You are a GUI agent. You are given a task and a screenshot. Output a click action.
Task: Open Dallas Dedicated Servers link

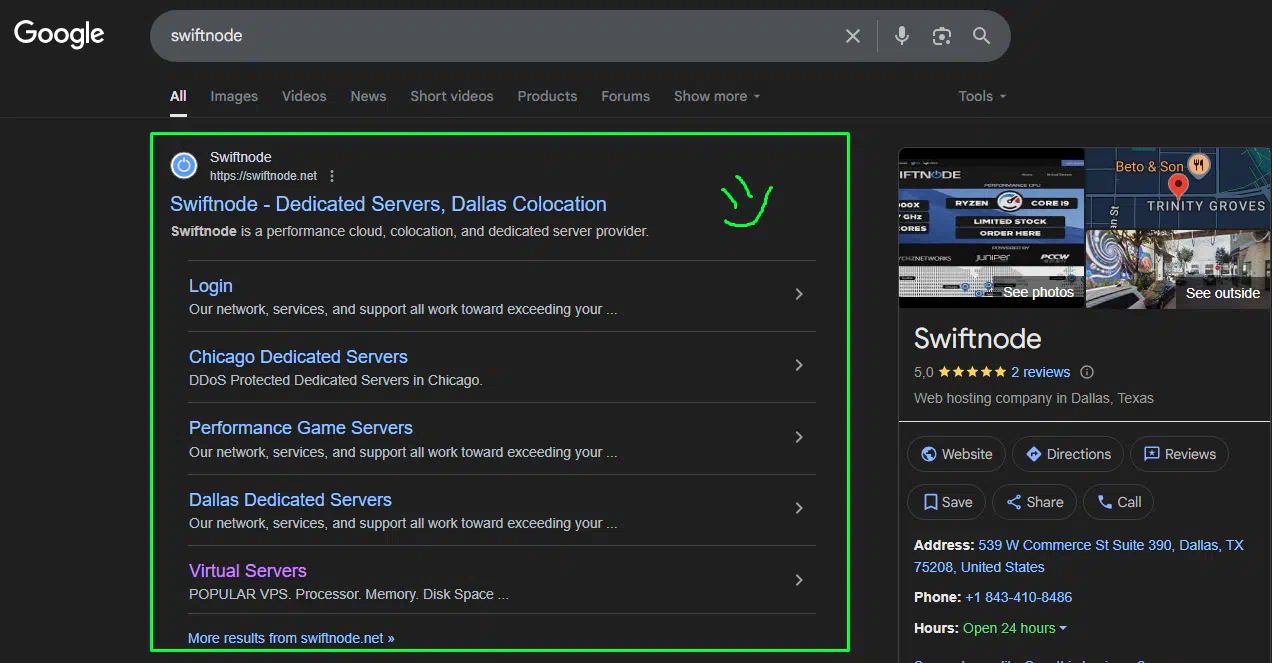[290, 500]
